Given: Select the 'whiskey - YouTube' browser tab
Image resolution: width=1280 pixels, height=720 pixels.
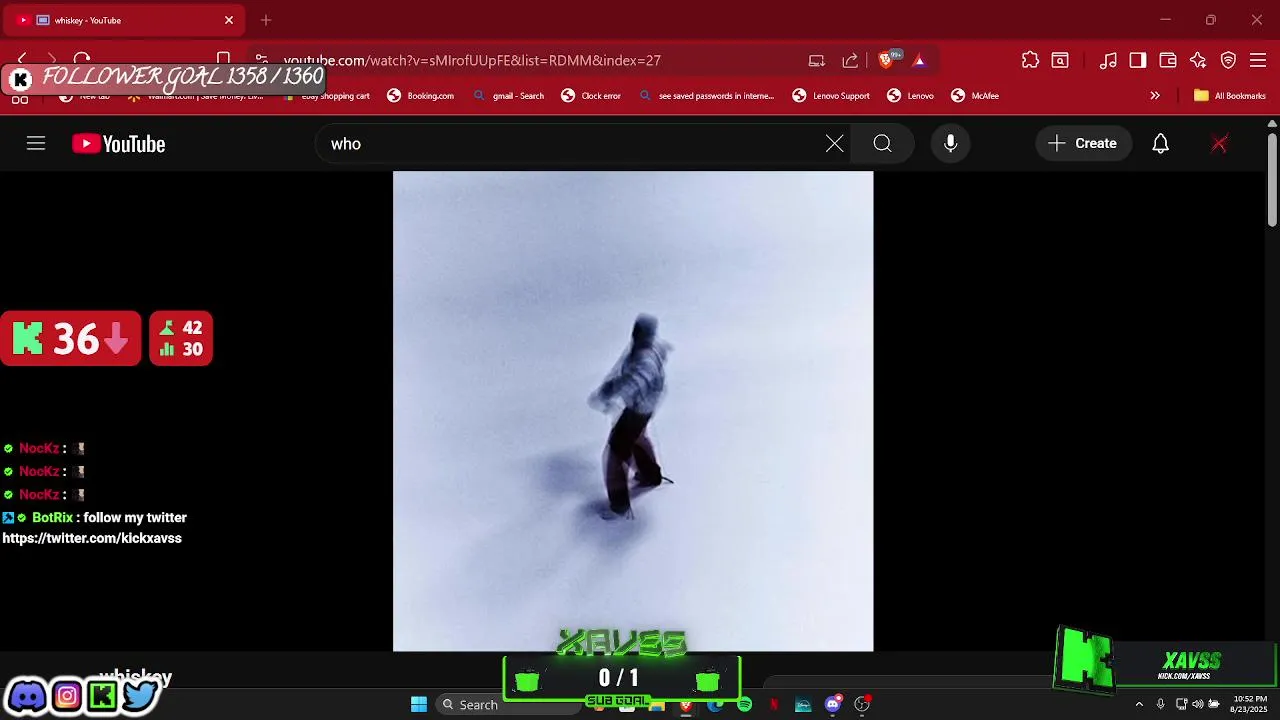Looking at the screenshot, I should [124, 20].
